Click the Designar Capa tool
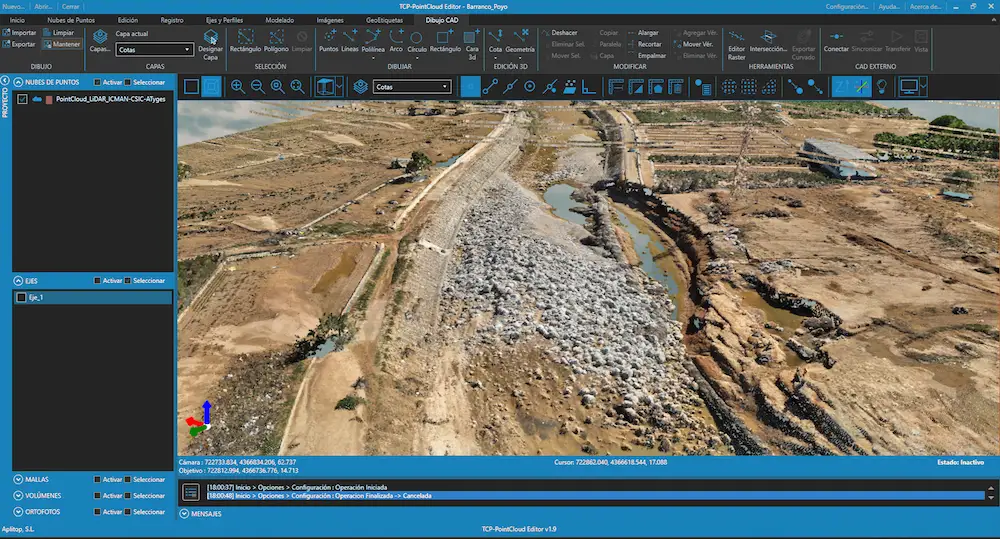 click(x=210, y=45)
